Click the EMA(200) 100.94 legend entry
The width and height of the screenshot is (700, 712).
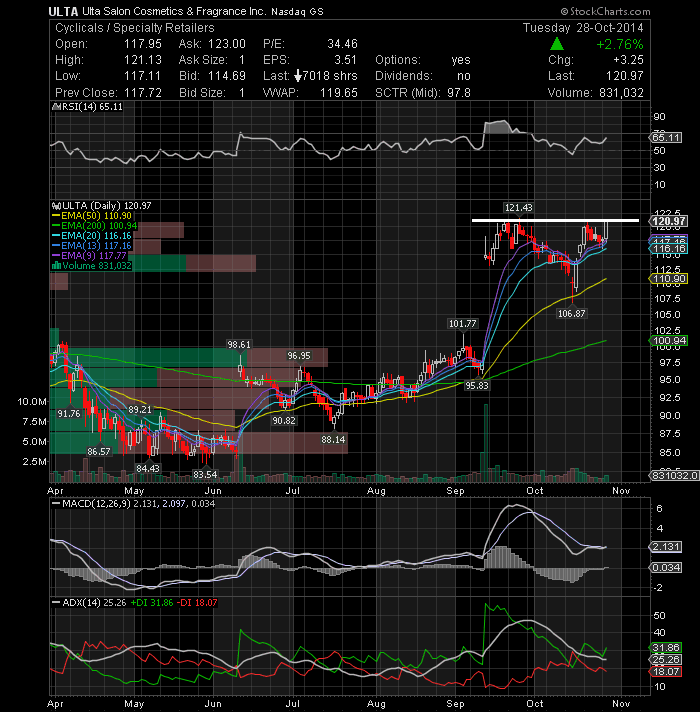coord(95,226)
